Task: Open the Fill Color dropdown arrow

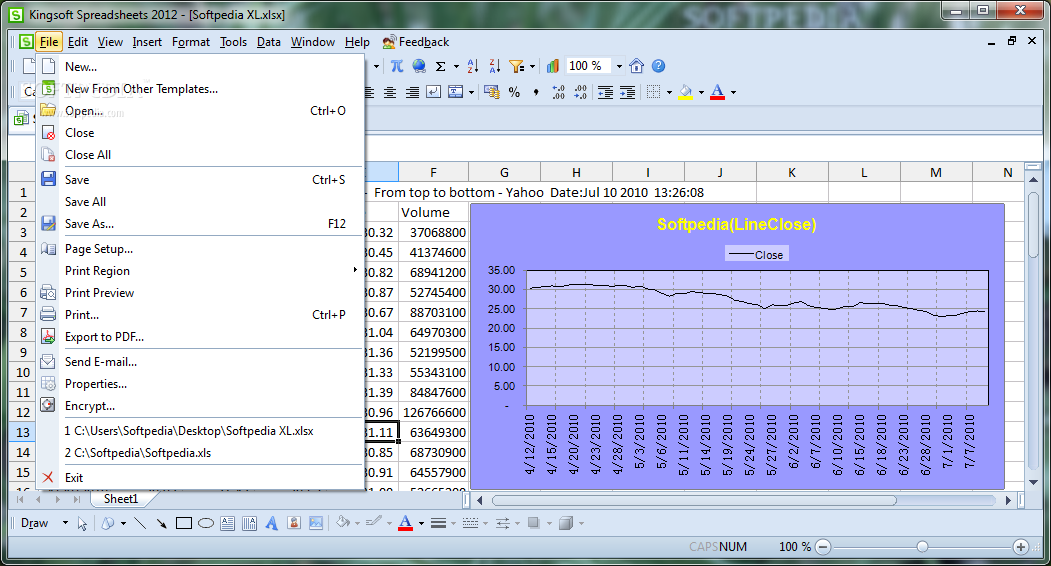Action: (701, 93)
